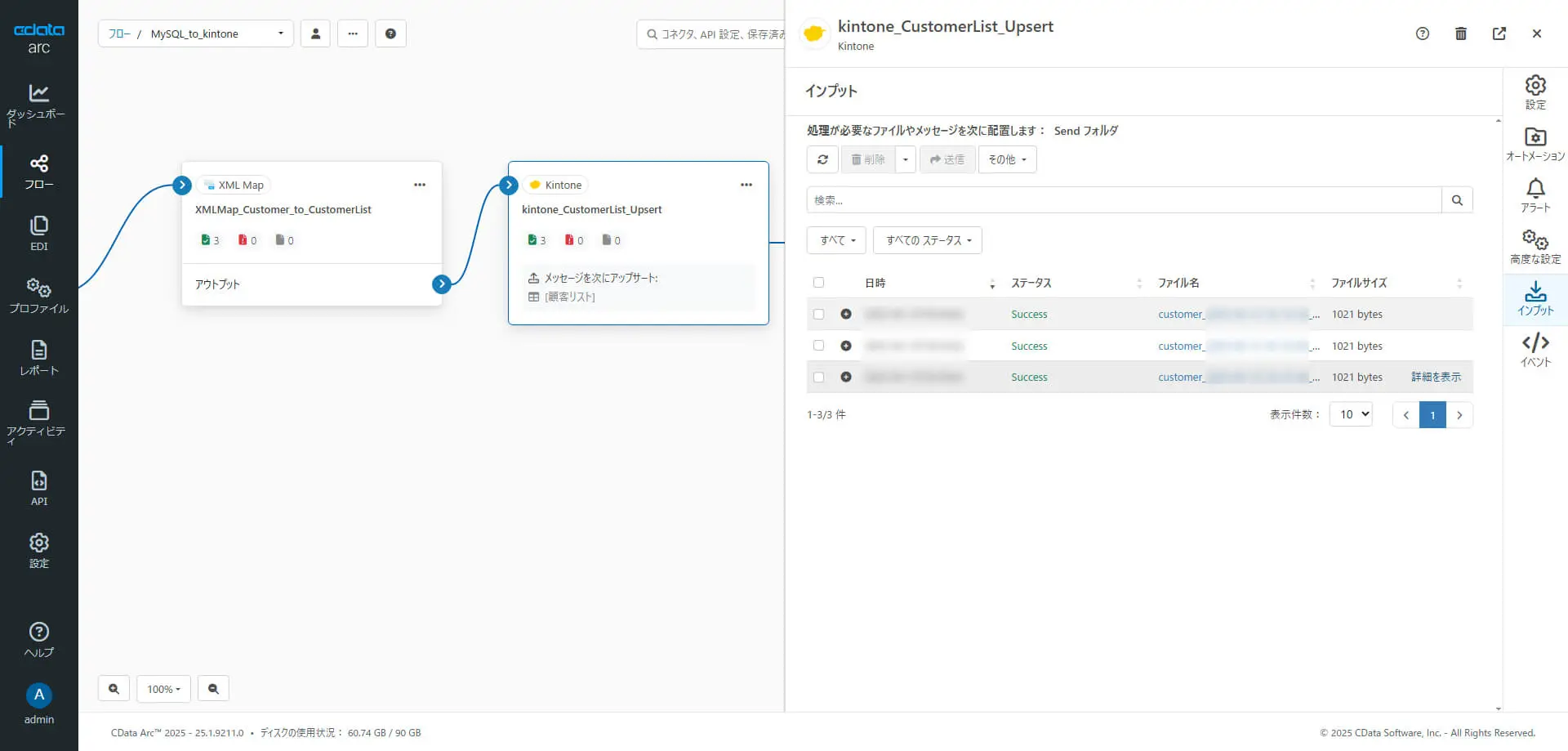Switch to the 高度な設定 advanced settings tab
Screen dimensions: 1568x751
1535,247
